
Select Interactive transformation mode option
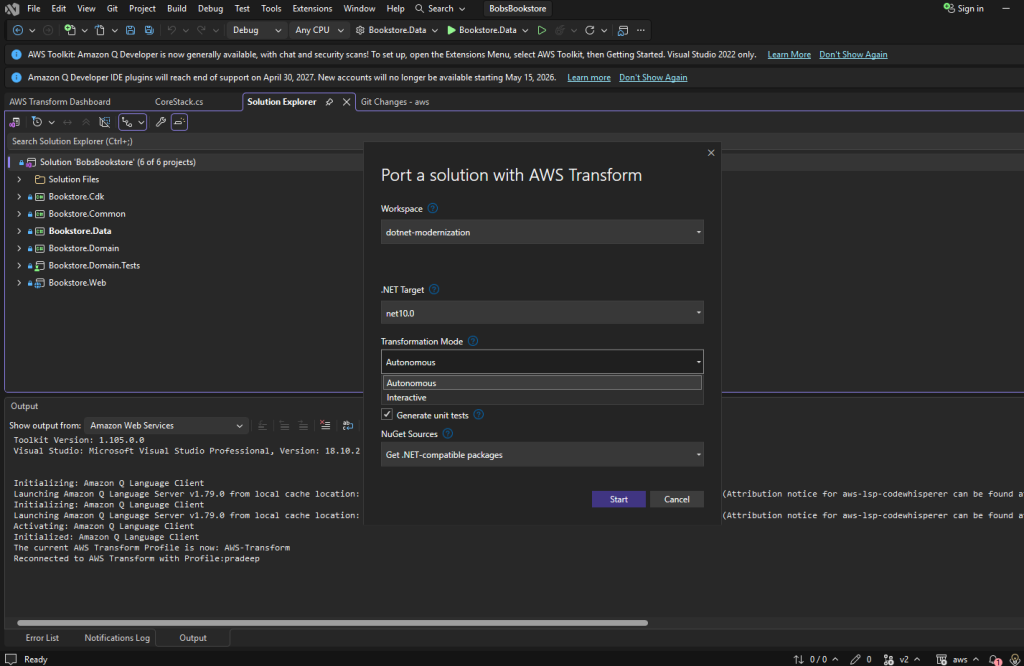[542, 398]
